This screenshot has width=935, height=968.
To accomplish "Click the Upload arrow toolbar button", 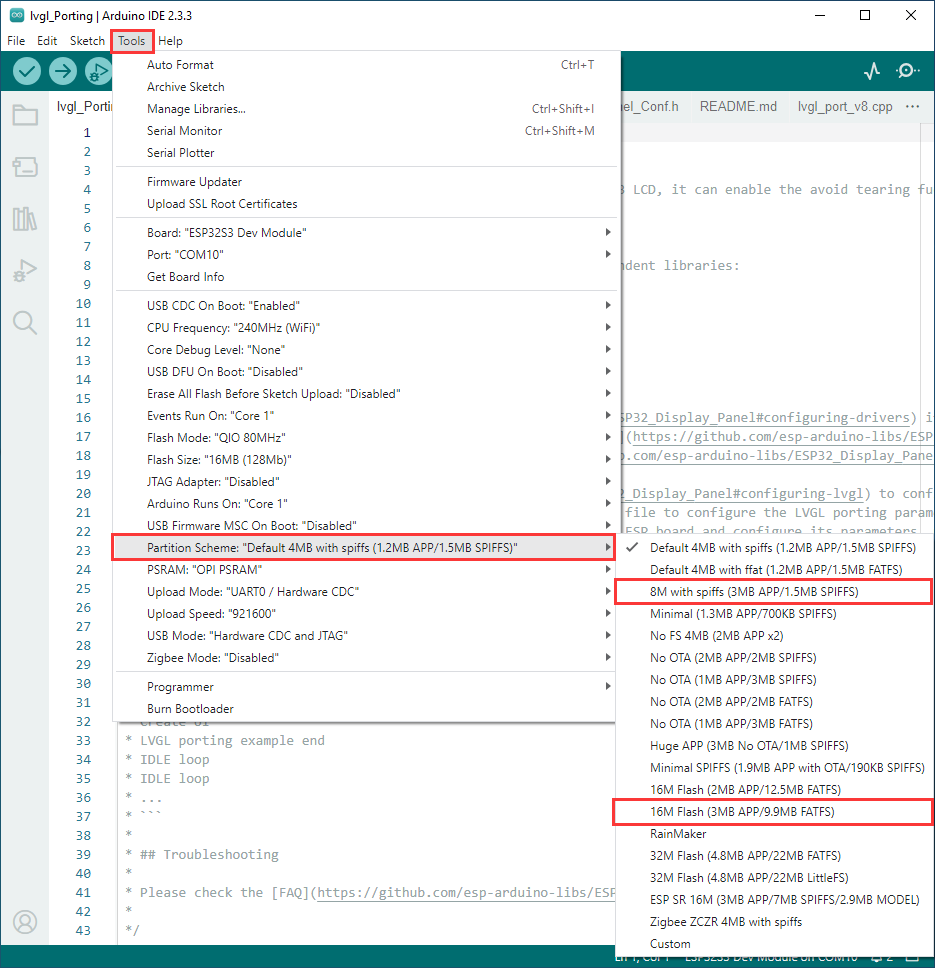I will click(63, 71).
